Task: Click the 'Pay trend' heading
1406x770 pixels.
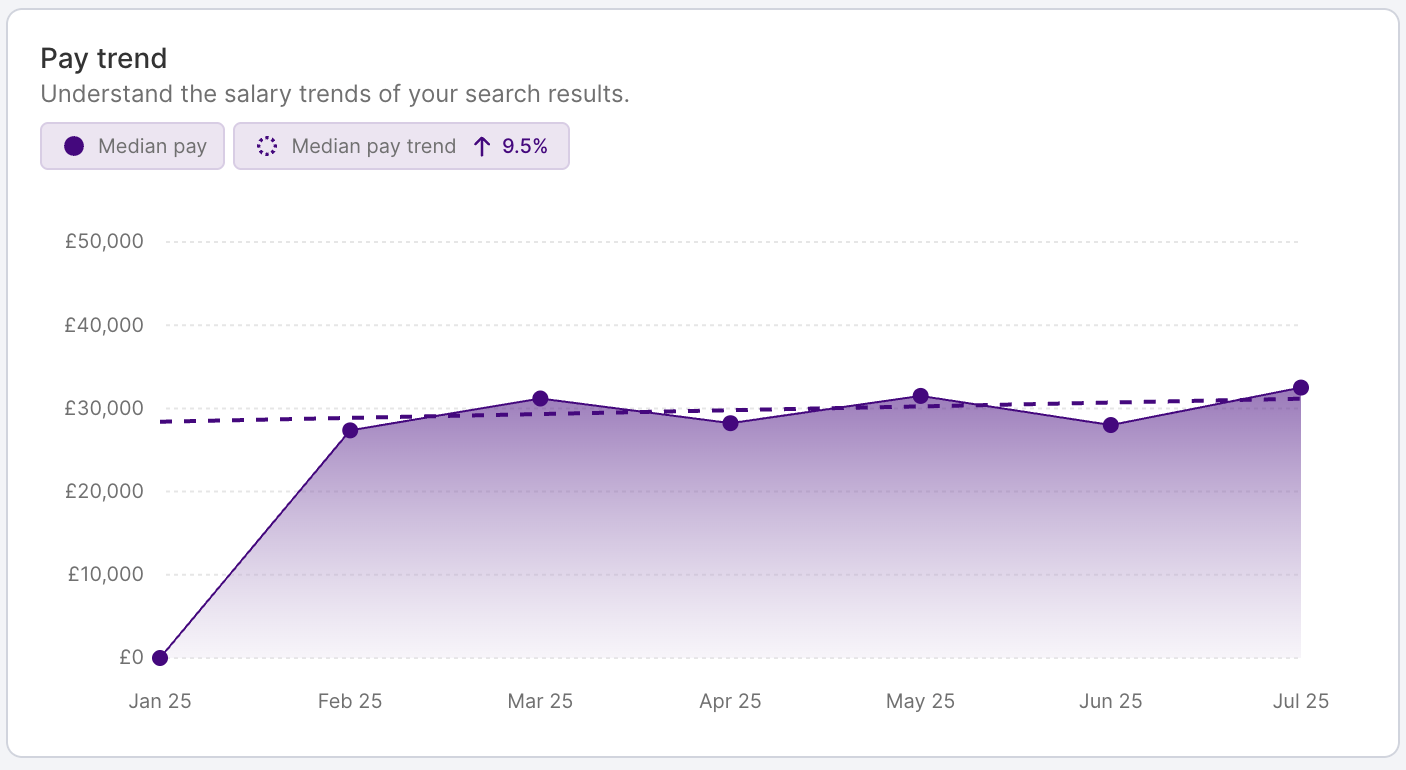Action: point(104,59)
